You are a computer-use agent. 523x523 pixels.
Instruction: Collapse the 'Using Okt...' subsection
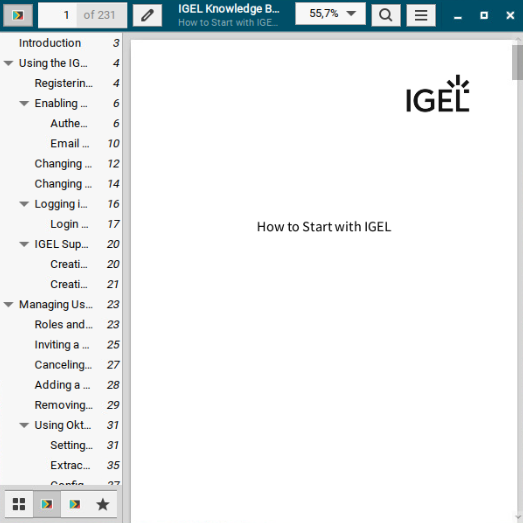point(24,425)
